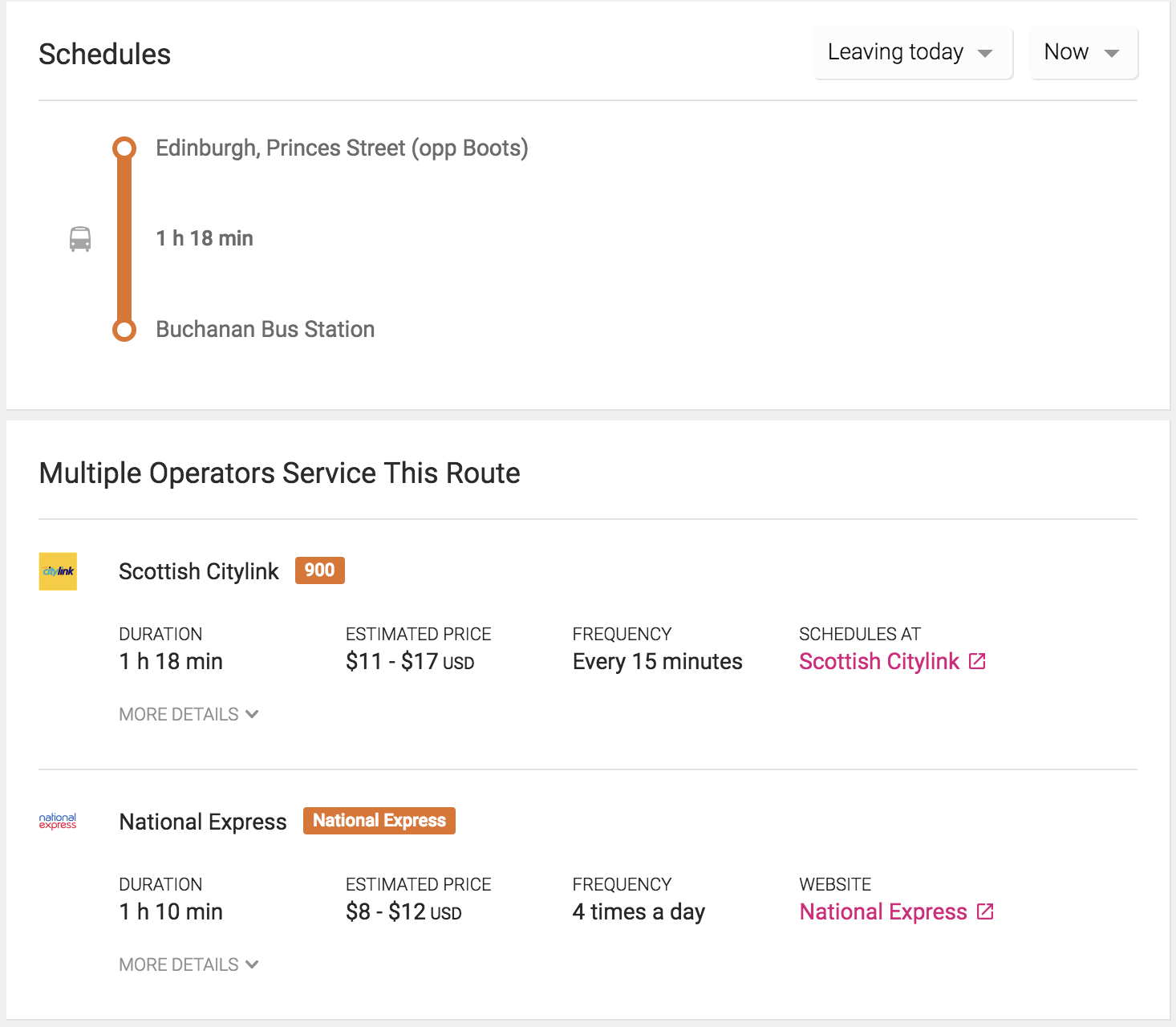Click the Scottish Citylink operator name
Viewport: 1176px width, 1027px height.
click(199, 571)
